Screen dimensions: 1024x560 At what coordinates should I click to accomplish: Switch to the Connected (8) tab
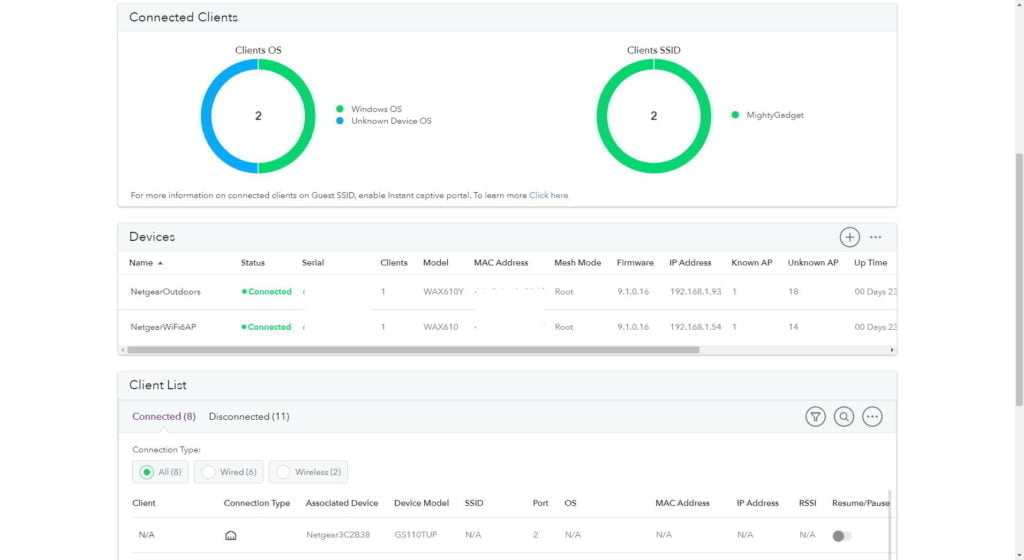point(163,416)
